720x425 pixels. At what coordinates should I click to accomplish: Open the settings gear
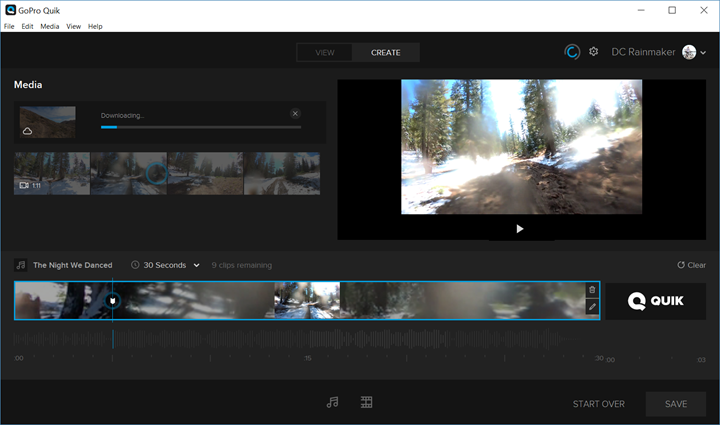(x=594, y=51)
